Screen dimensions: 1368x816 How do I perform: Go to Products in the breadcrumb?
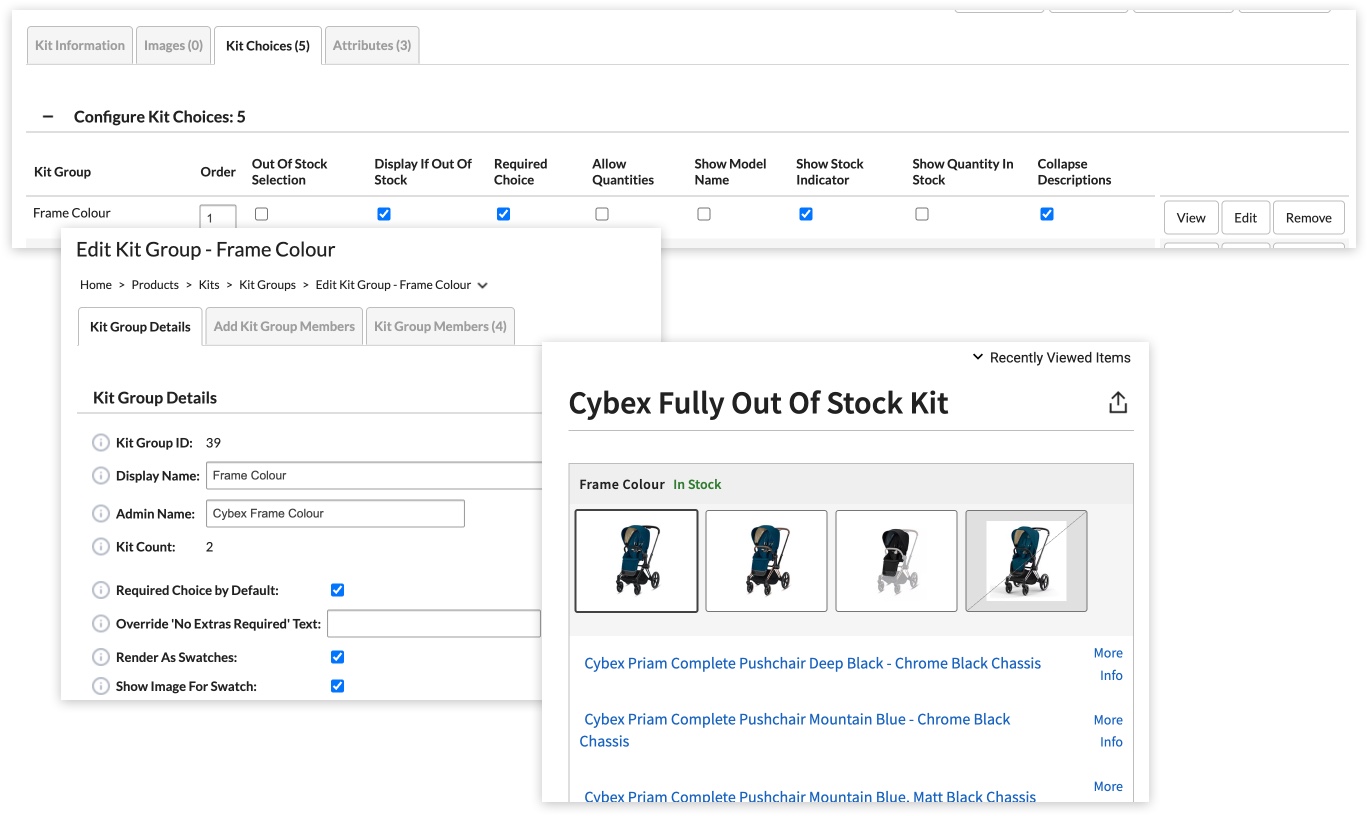coord(155,285)
